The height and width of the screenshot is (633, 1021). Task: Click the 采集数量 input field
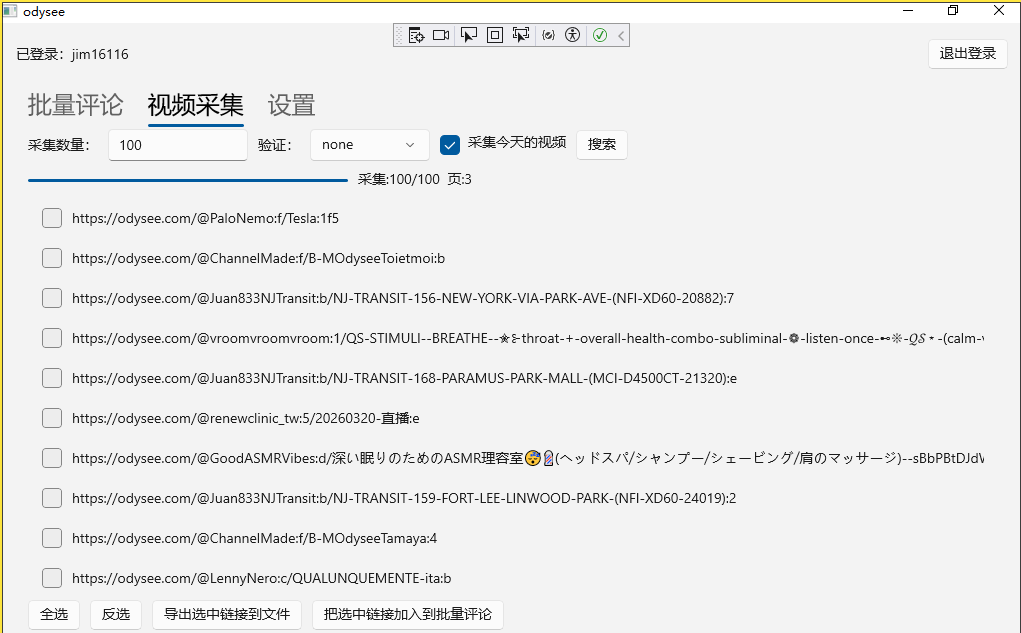(x=177, y=145)
